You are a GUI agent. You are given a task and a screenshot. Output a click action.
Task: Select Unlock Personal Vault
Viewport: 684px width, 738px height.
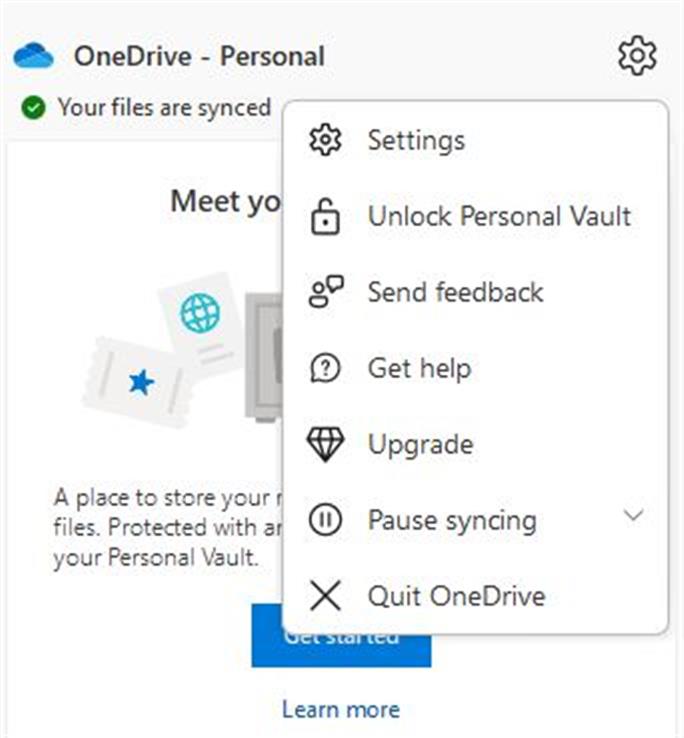499,216
